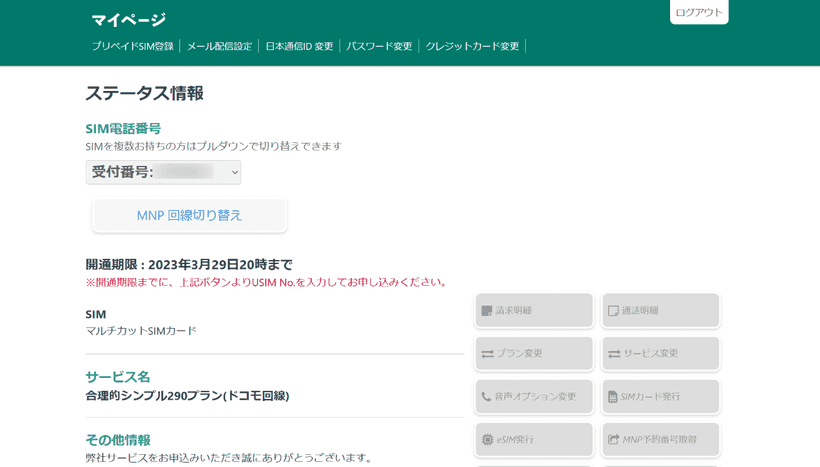Click the eSIM発行 button

pyautogui.click(x=534, y=439)
